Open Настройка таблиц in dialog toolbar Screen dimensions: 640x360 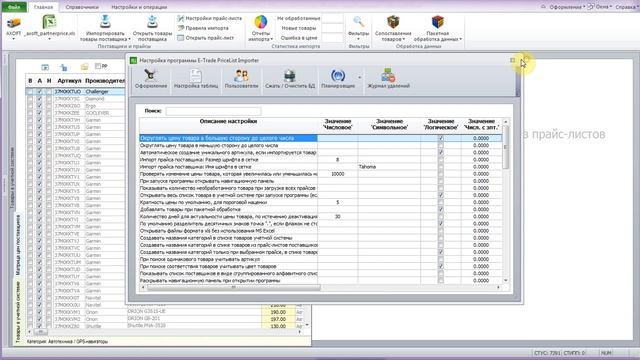196,79
